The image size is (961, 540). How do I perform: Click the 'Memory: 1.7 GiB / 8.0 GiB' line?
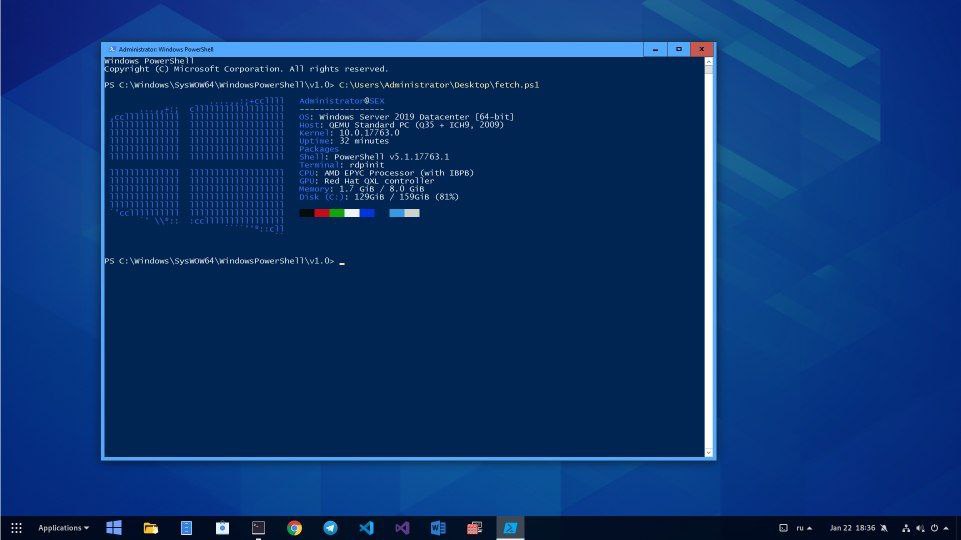pyautogui.click(x=362, y=189)
